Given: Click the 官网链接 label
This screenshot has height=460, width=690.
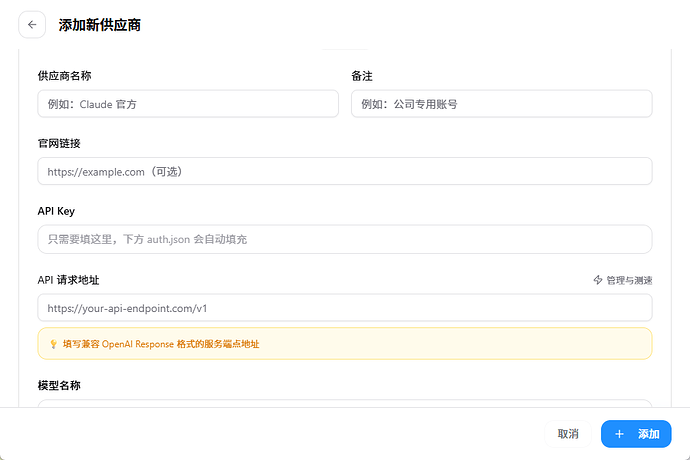Looking at the screenshot, I should [x=59, y=144].
